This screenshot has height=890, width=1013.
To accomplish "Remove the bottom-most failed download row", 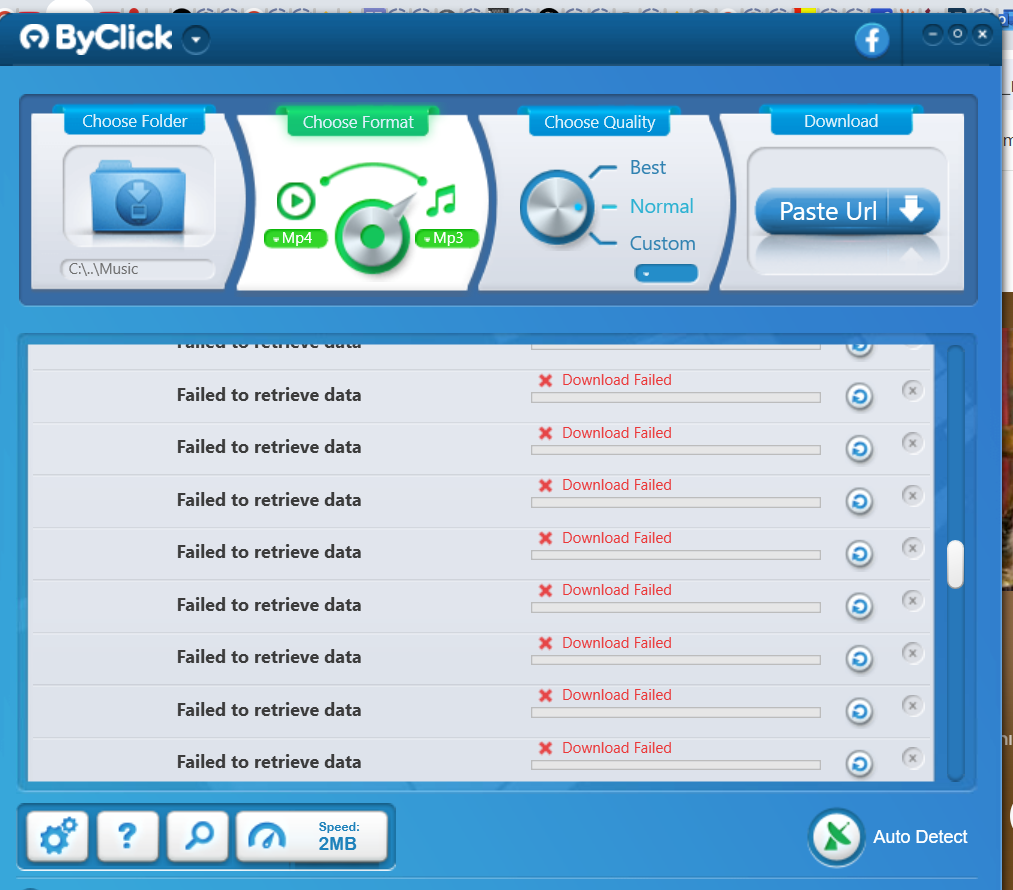I will [x=912, y=758].
